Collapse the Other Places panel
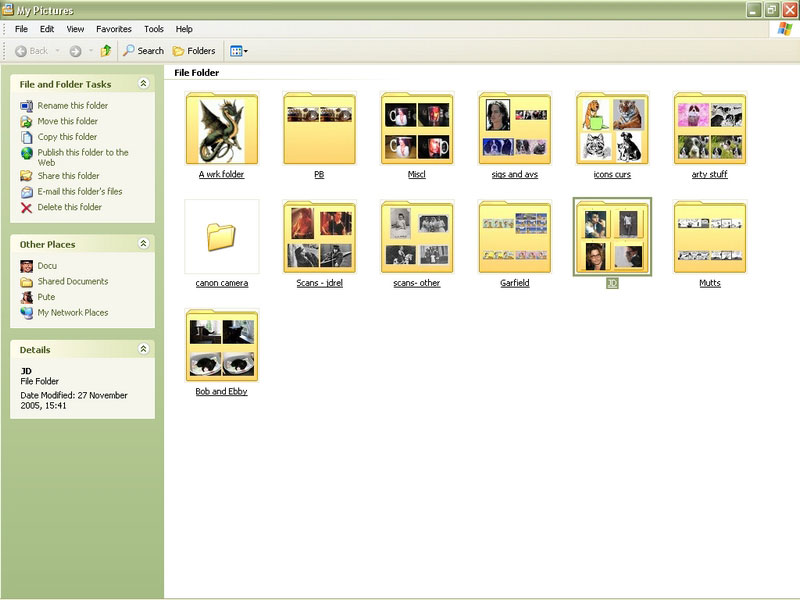 tap(143, 244)
